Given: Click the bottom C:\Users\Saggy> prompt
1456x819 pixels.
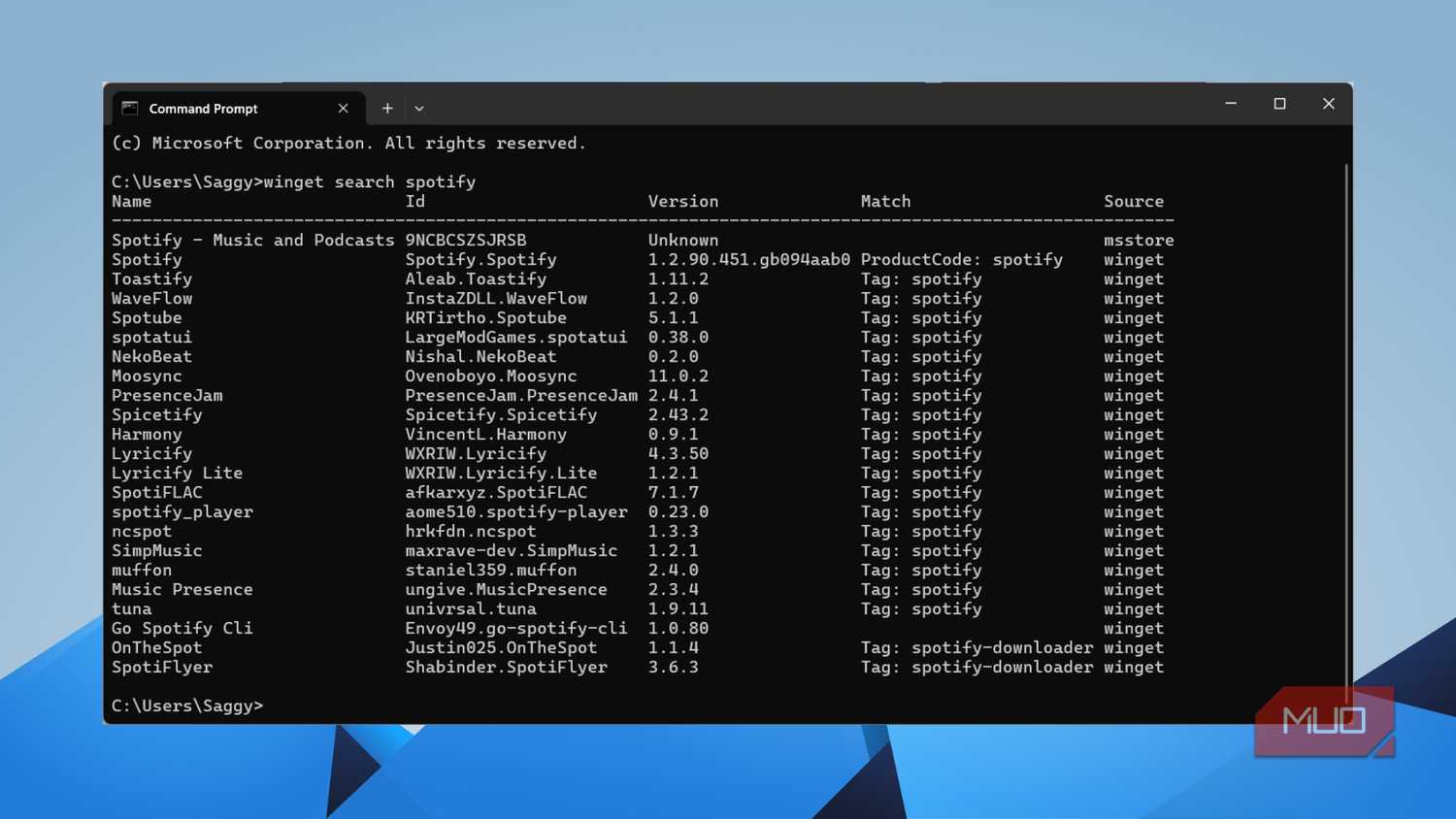Looking at the screenshot, I should tap(187, 705).
